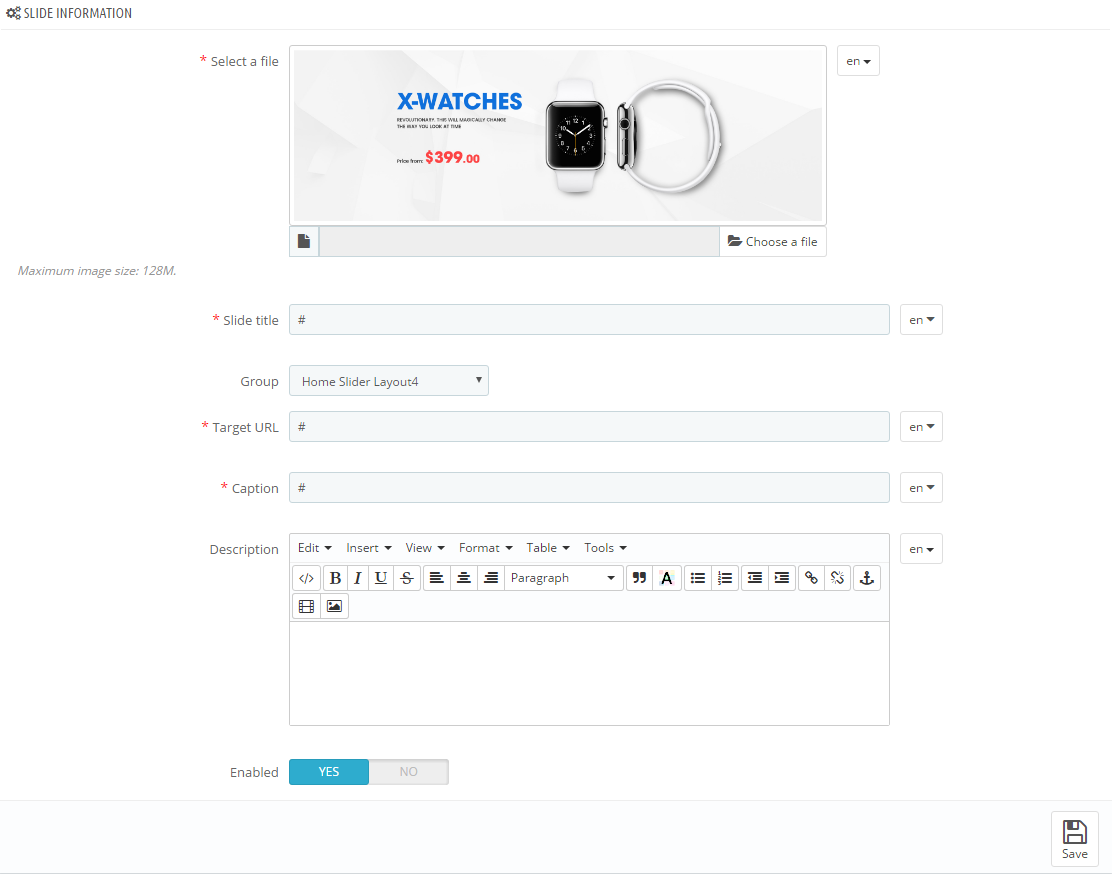Toggle bold formatting in description editor
Screen dimensions: 1112x874
pyautogui.click(x=335, y=578)
